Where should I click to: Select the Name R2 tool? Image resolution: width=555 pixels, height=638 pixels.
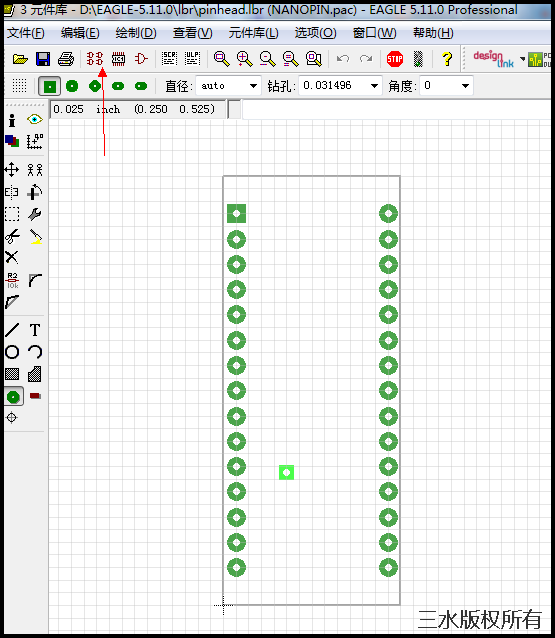point(13,281)
